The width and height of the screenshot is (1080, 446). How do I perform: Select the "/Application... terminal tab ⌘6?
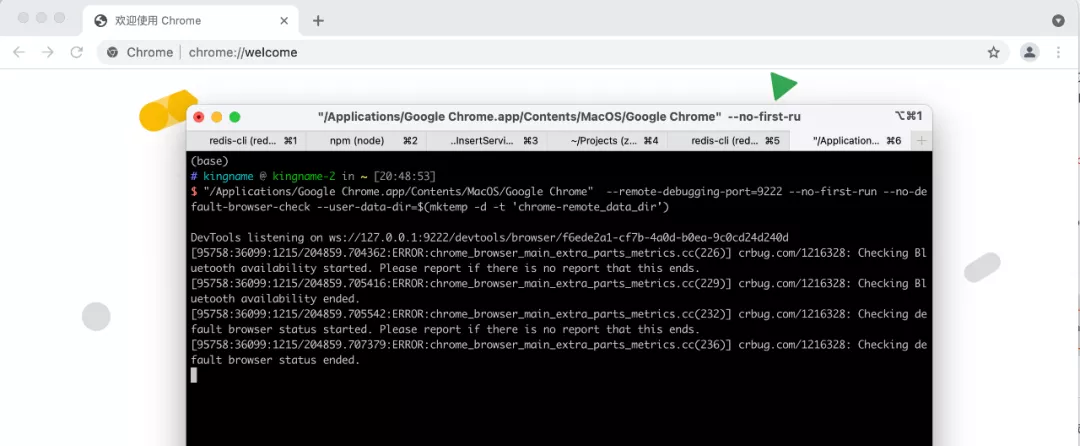(850, 140)
